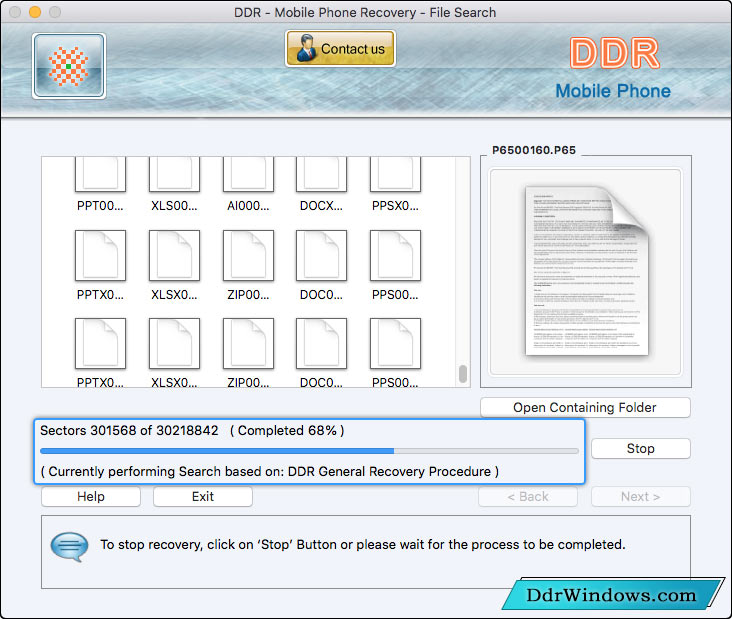Image resolution: width=732 pixels, height=619 pixels.
Task: Click the orange dotted DDR logo icon
Action: coord(69,66)
